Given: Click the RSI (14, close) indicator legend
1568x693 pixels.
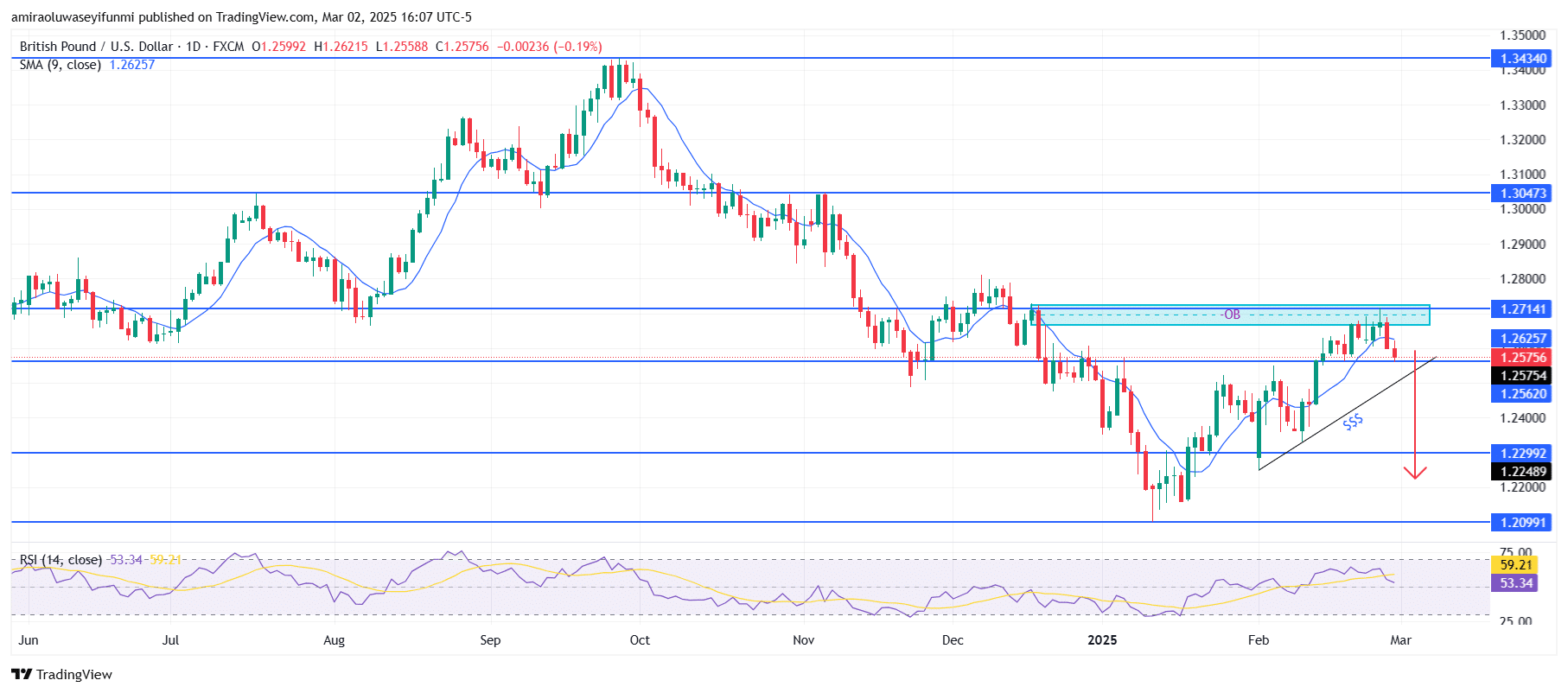Looking at the screenshot, I should 61,560.
